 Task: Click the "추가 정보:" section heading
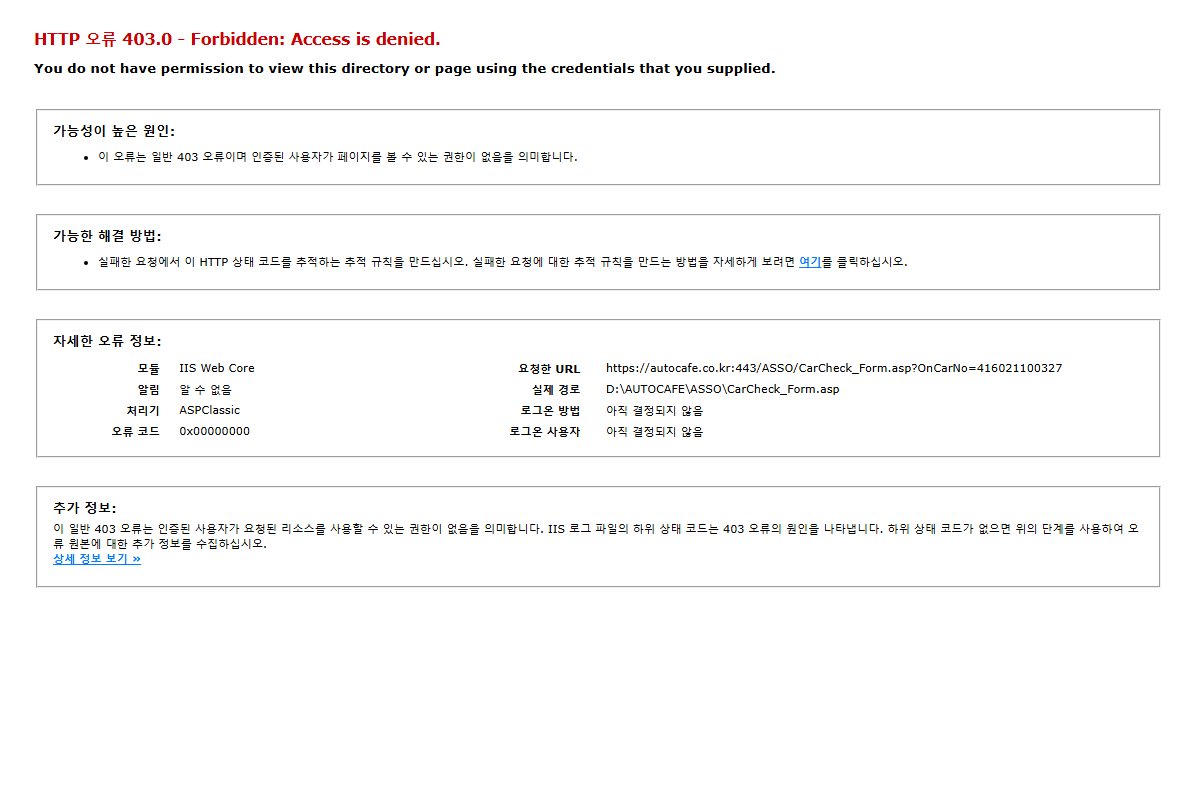coord(85,508)
